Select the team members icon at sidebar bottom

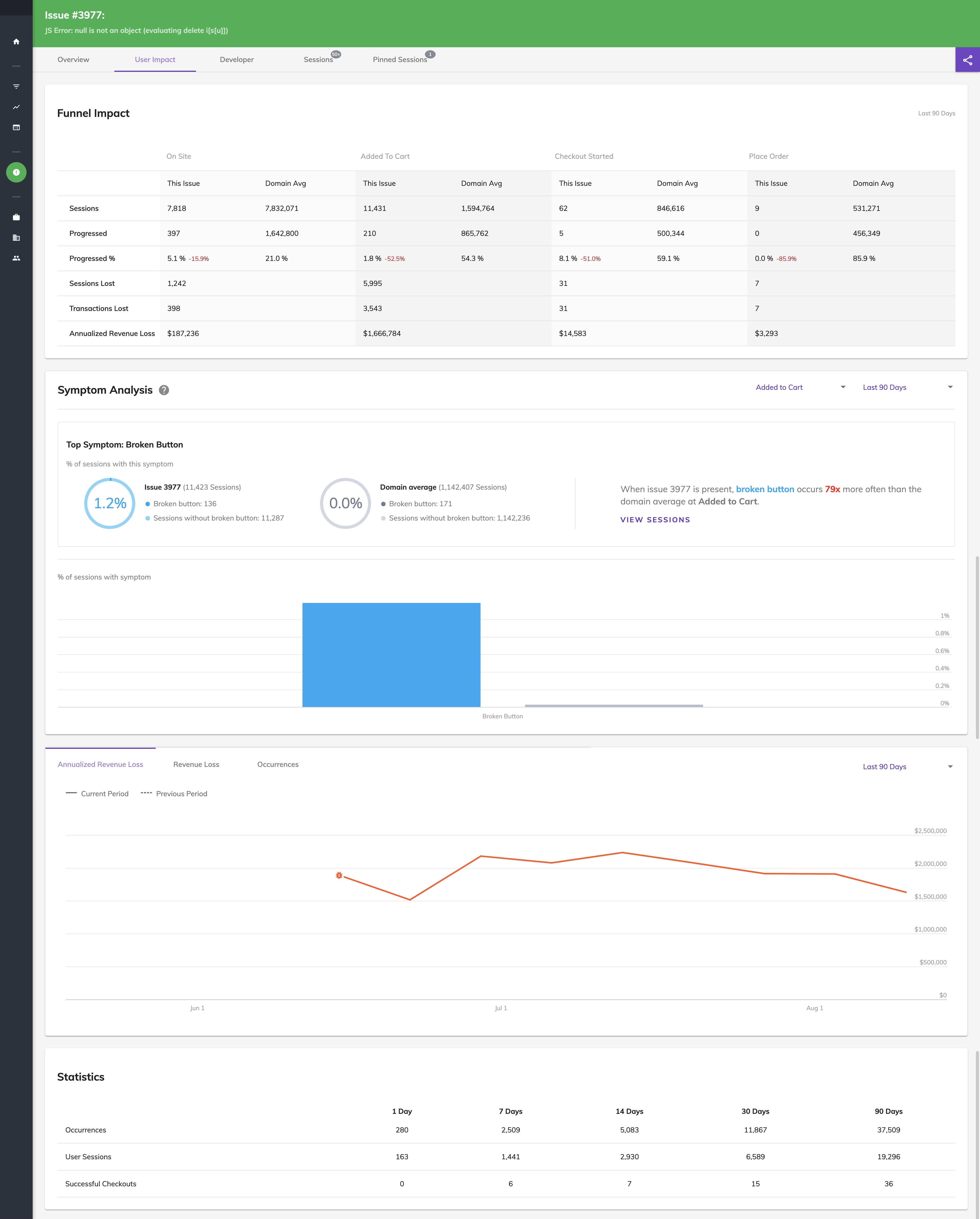pos(16,258)
